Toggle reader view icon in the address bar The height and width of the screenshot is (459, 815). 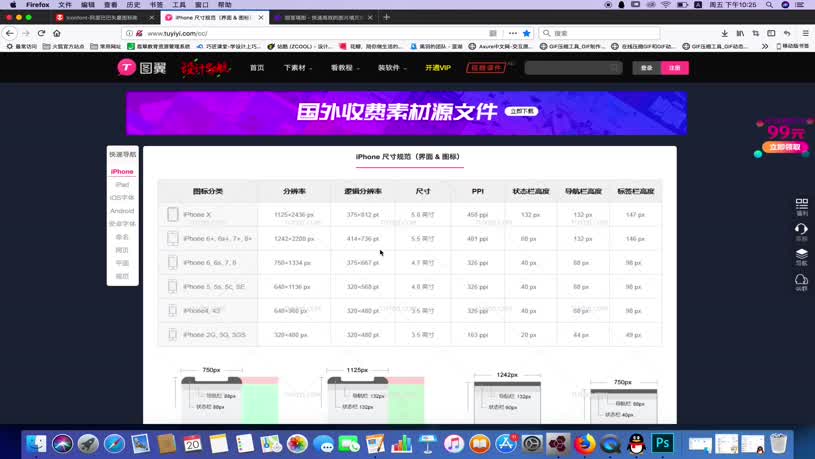click(493, 33)
